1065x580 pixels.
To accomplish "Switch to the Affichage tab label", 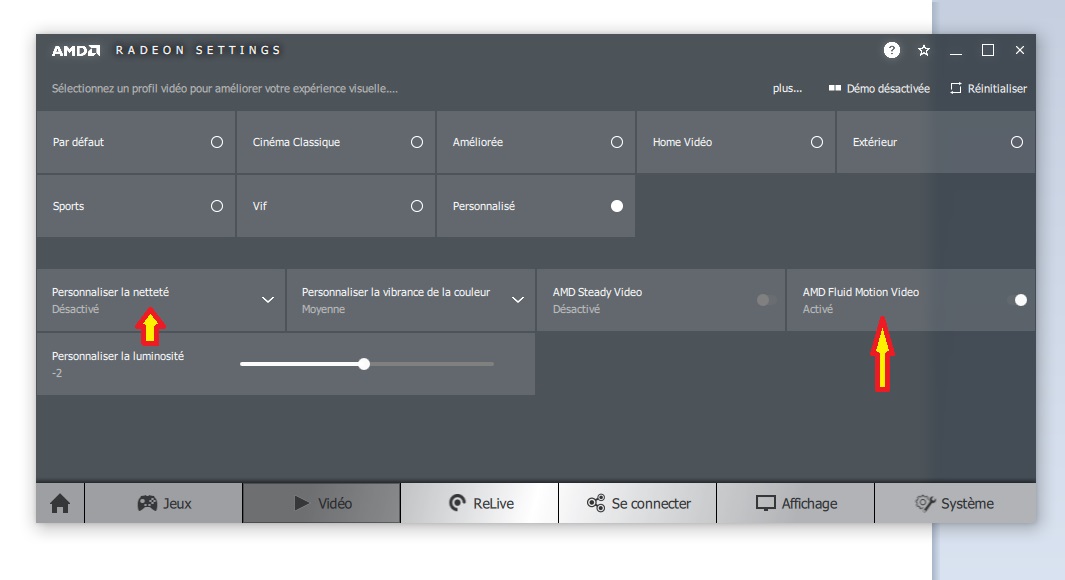I will click(x=810, y=503).
